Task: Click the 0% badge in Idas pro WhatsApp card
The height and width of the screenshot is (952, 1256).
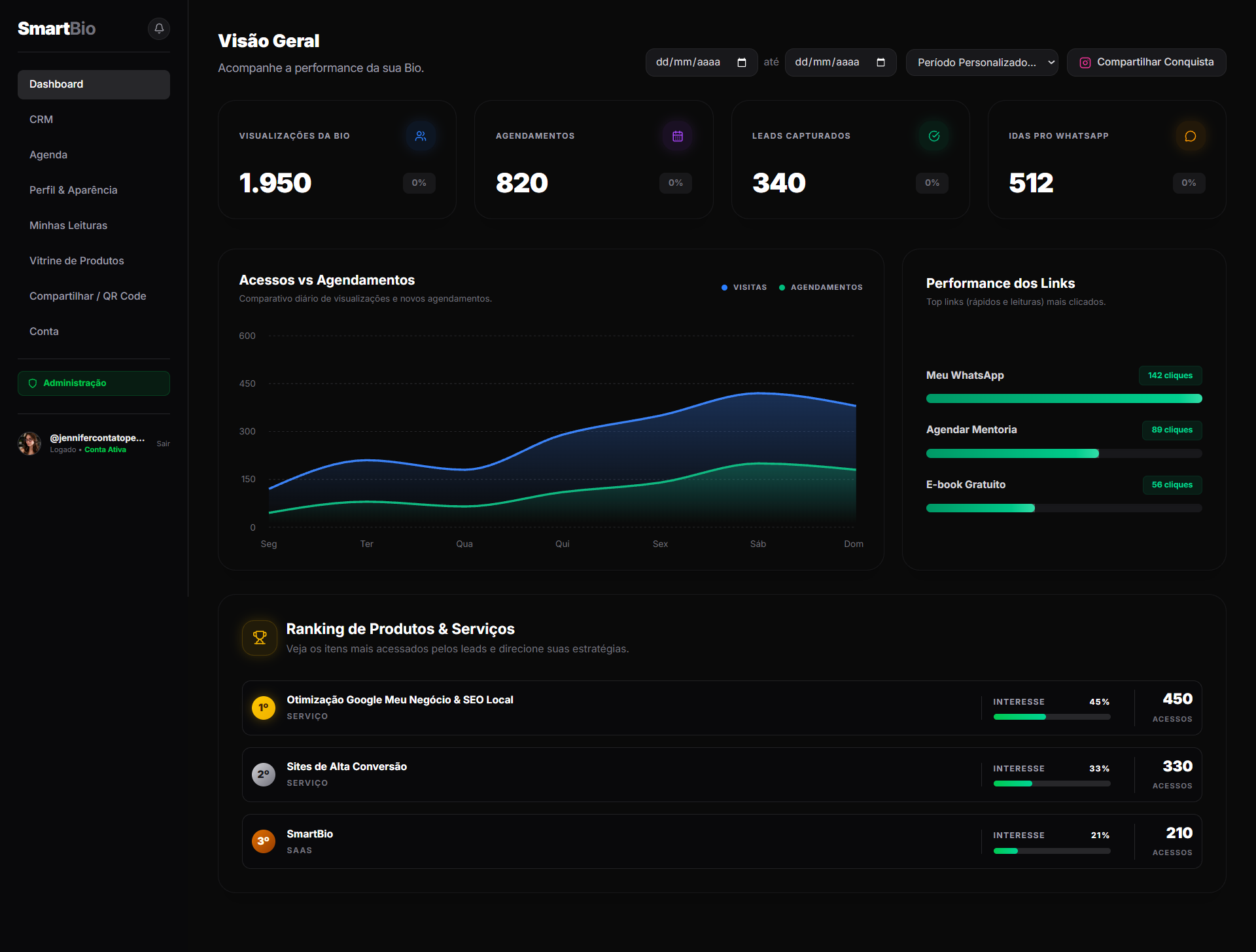Action: pos(1189,183)
